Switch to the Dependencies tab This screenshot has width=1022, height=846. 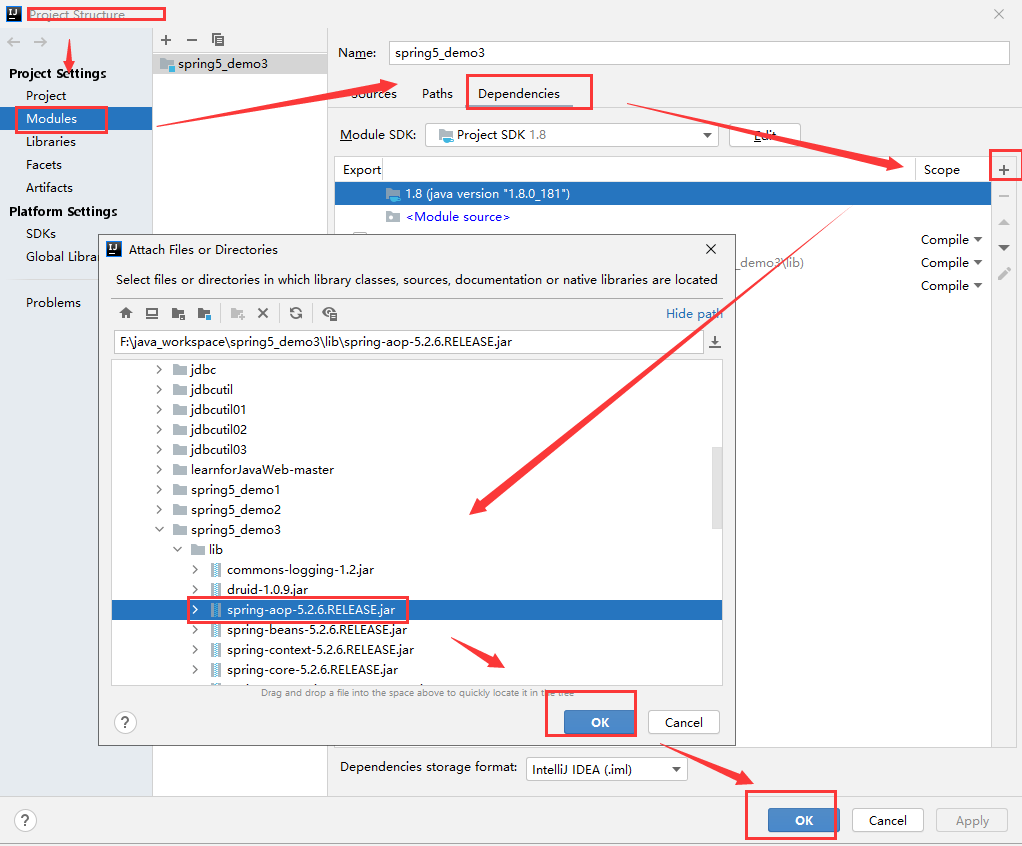(519, 94)
